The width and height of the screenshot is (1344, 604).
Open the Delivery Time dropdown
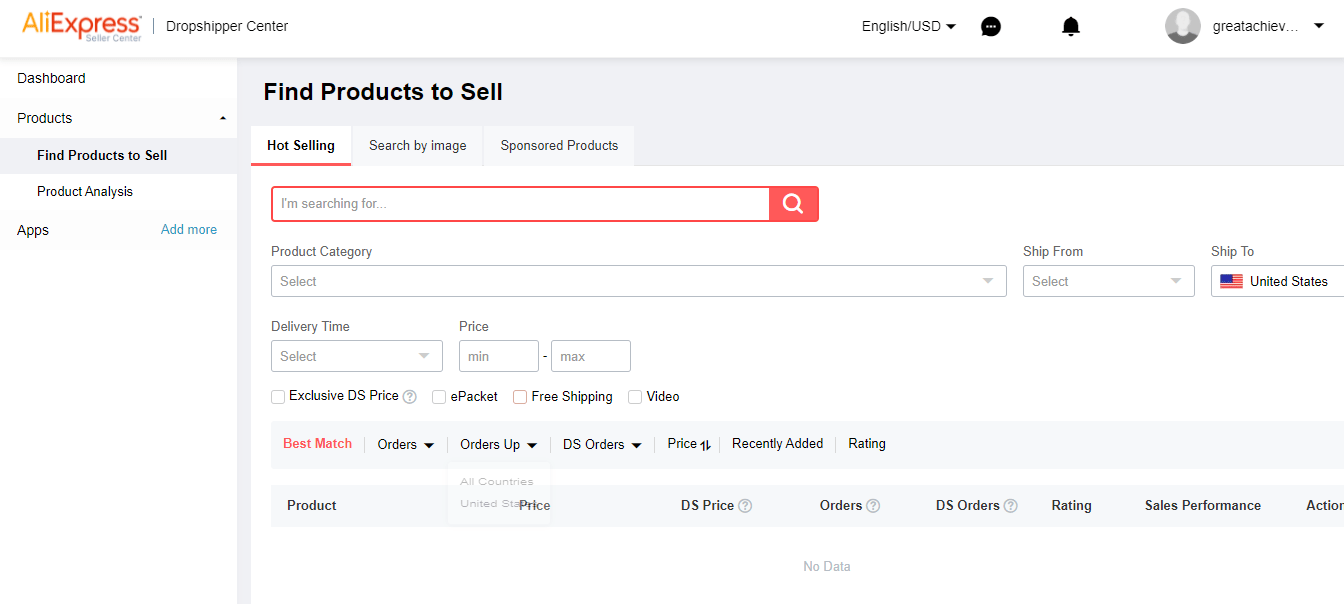[x=356, y=356]
